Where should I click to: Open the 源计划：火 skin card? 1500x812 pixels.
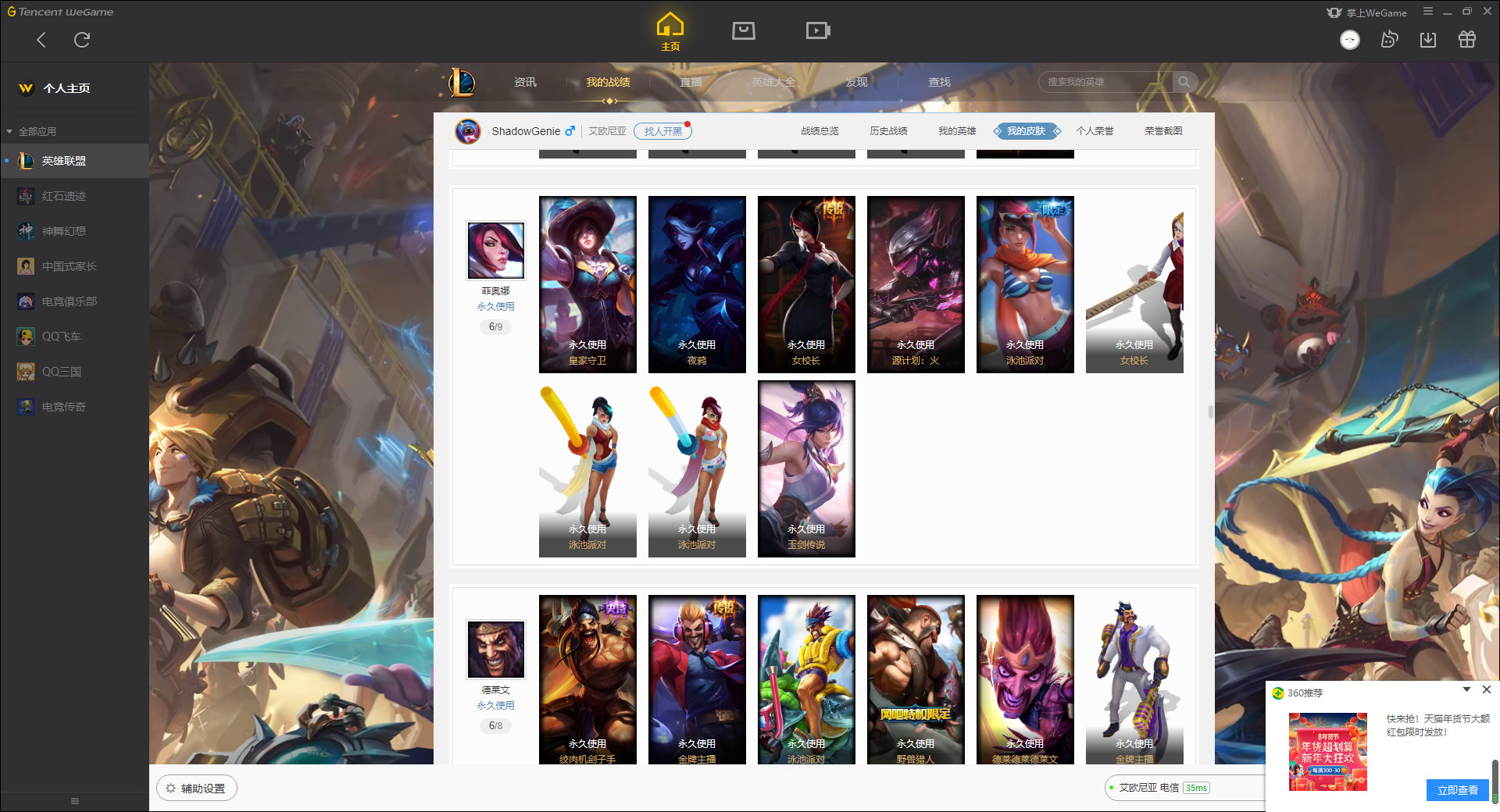(916, 284)
